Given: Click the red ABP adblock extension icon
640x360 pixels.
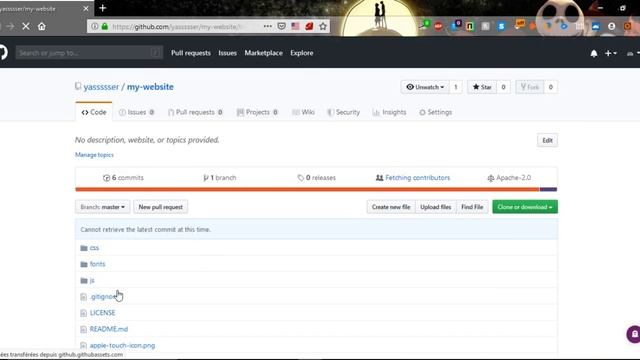Looking at the screenshot, I should (438, 26).
